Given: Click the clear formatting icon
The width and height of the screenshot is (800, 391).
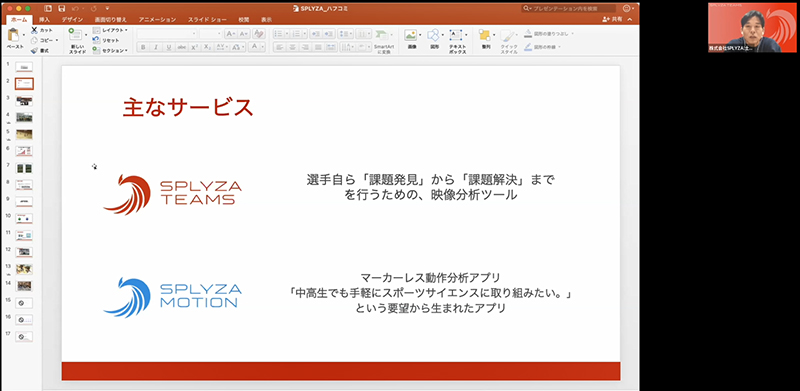Looking at the screenshot, I should pos(259,34).
